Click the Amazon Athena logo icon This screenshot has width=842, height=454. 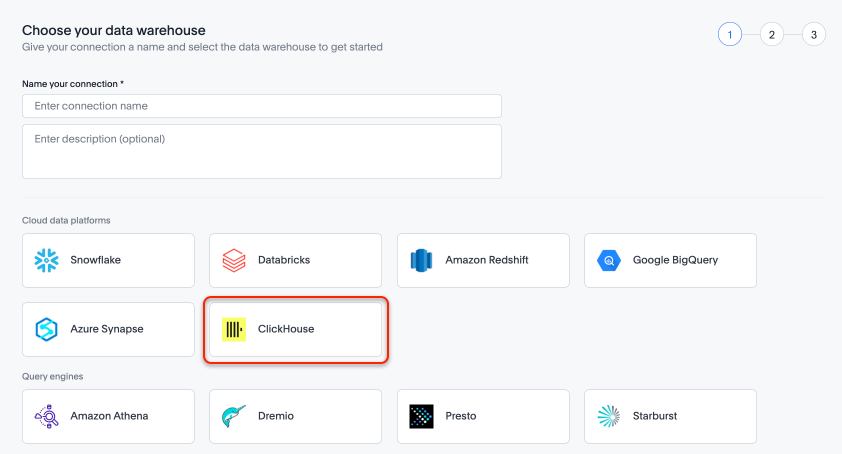(x=46, y=416)
